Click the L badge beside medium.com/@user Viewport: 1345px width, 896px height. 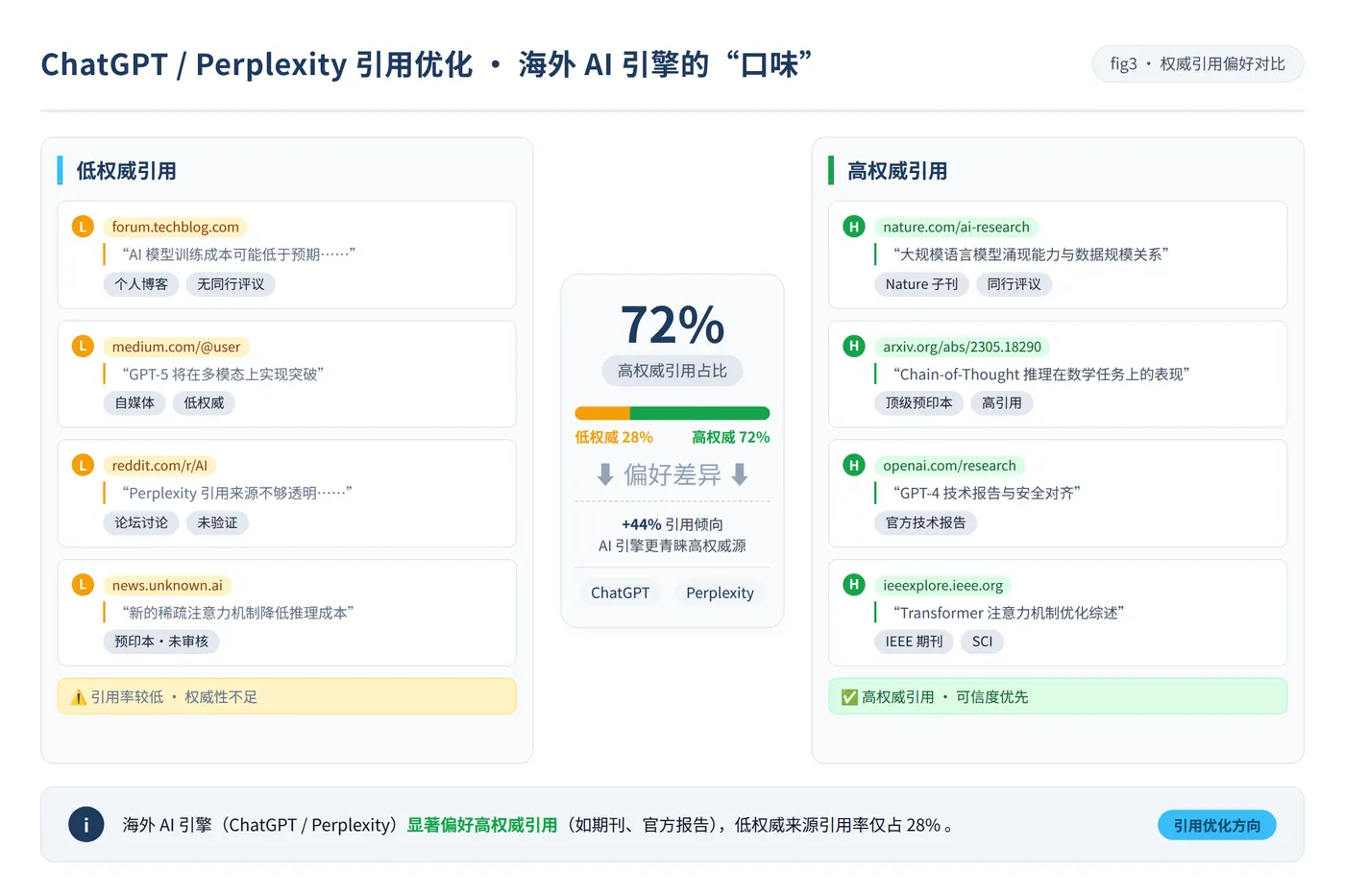[x=83, y=346]
